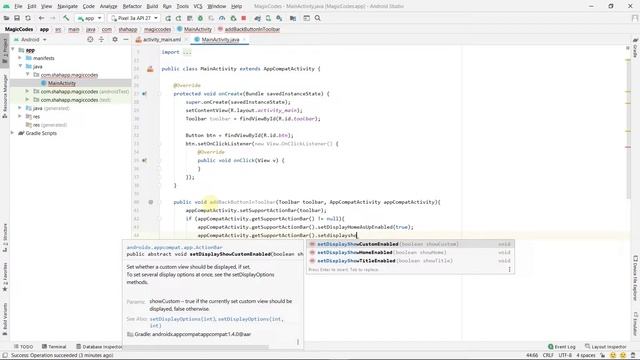Screen dimensions: 640x360
Task: Choose setDisplayShowHomeEnabled completion suggestion
Action: click(410, 252)
